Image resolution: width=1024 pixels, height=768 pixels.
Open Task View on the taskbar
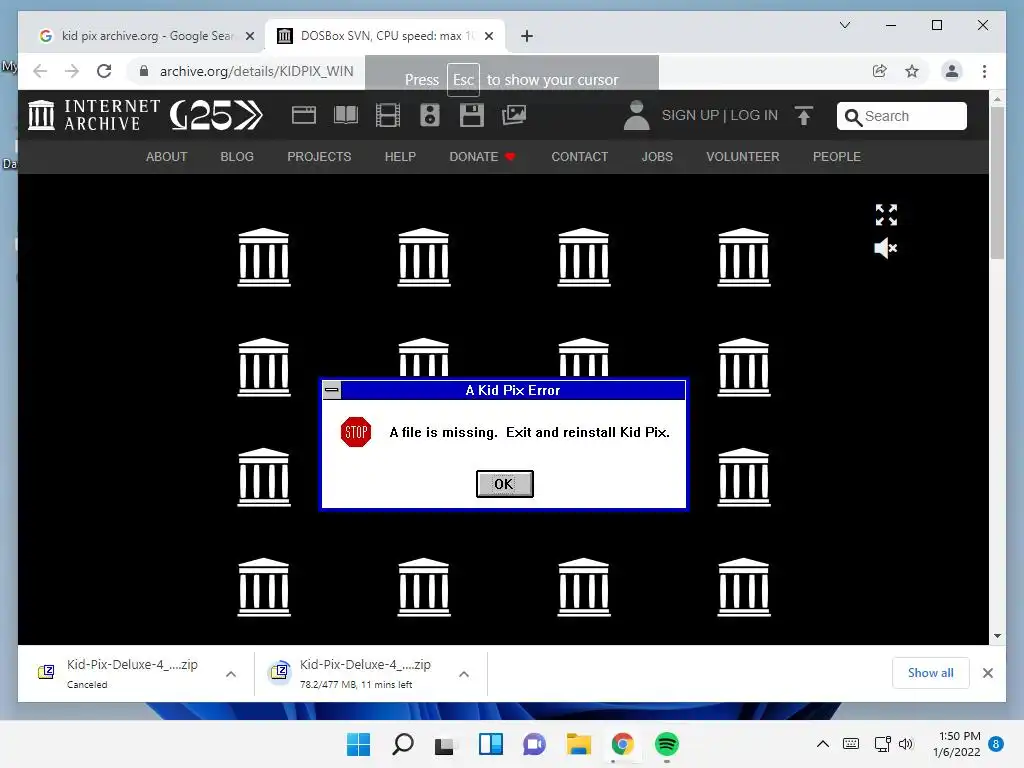(446, 744)
